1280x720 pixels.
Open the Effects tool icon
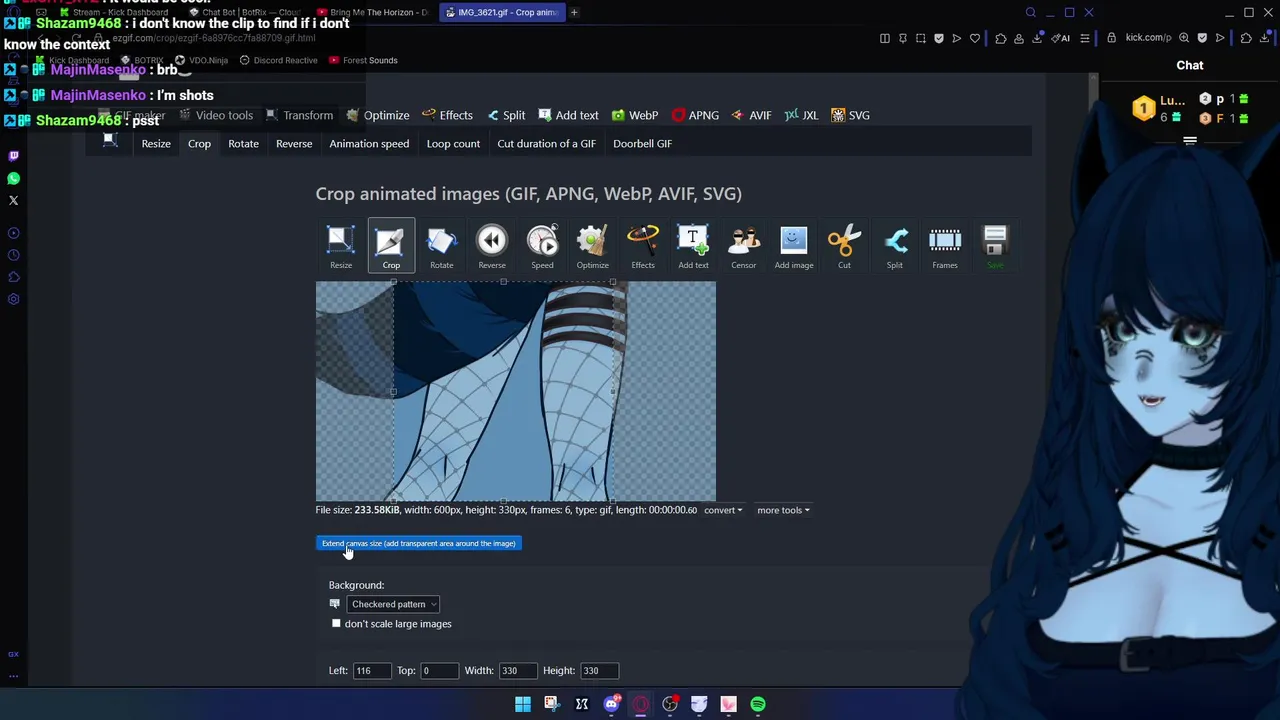(x=643, y=246)
